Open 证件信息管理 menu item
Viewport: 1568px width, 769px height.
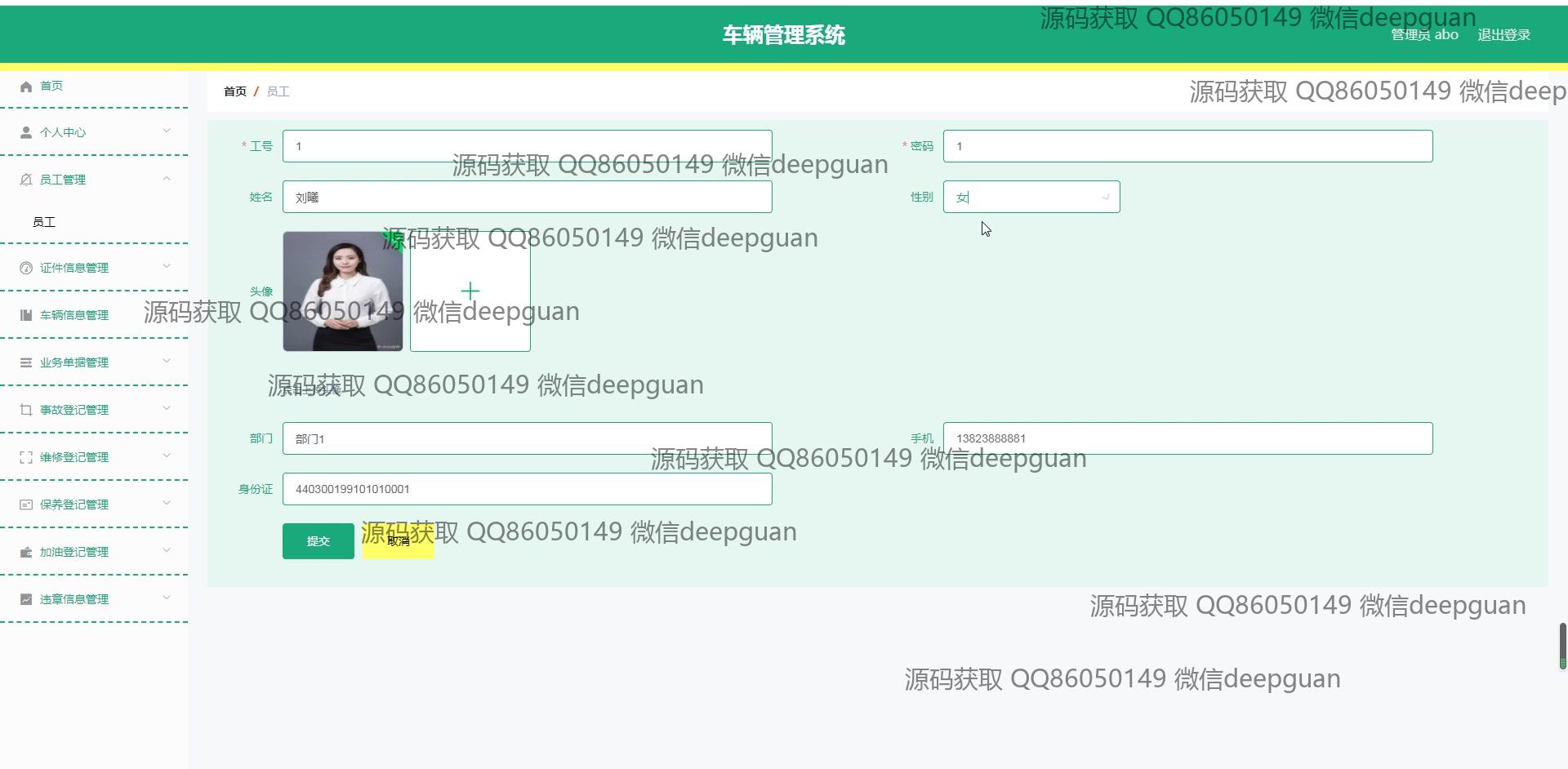pyautogui.click(x=94, y=268)
